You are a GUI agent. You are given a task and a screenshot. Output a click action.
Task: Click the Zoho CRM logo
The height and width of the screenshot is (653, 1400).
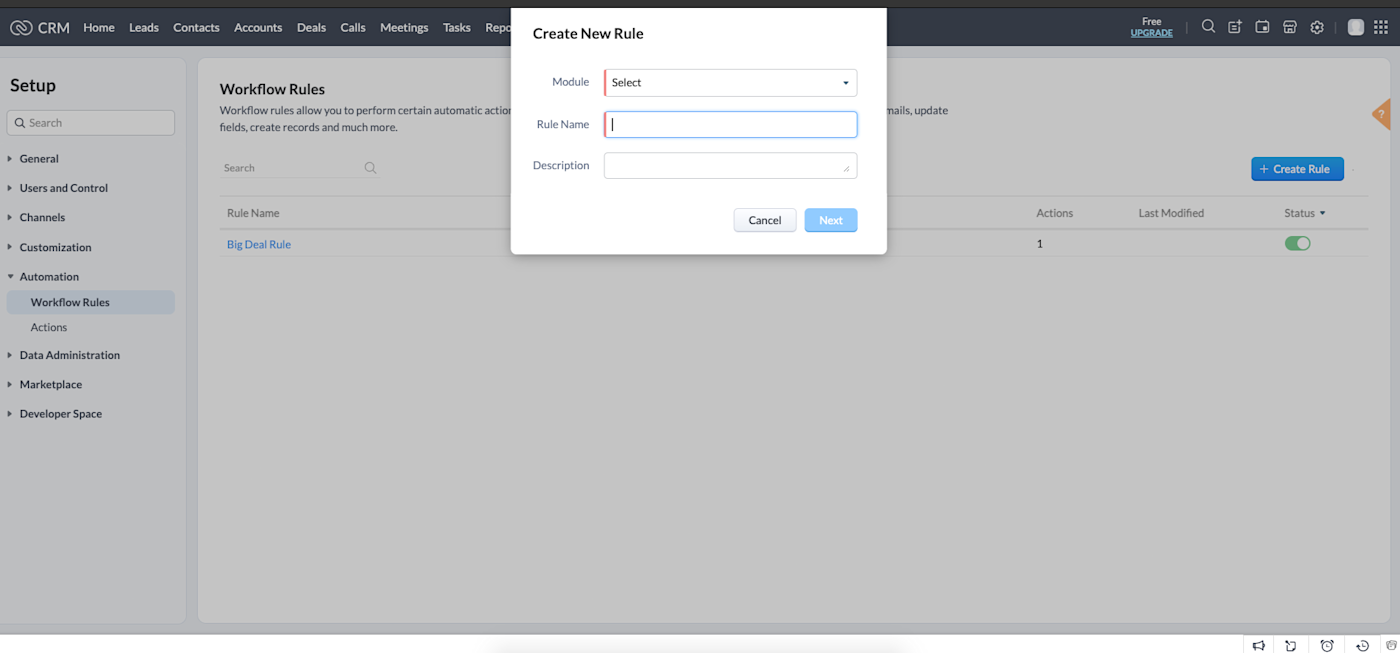(x=40, y=27)
